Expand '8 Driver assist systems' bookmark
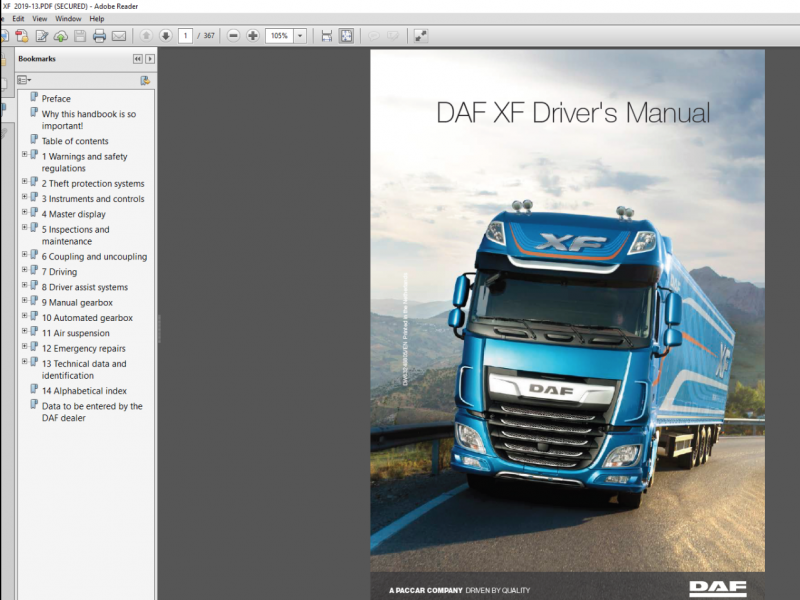Image resolution: width=800 pixels, height=600 pixels. pos(24,285)
